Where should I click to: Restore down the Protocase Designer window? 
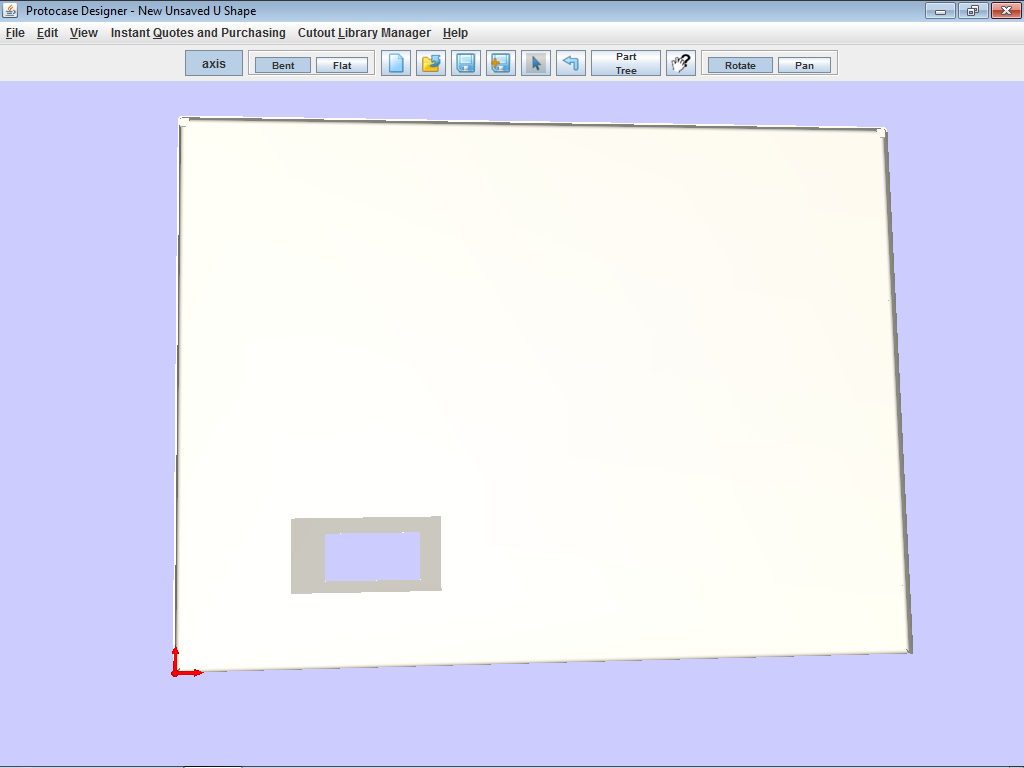973,10
